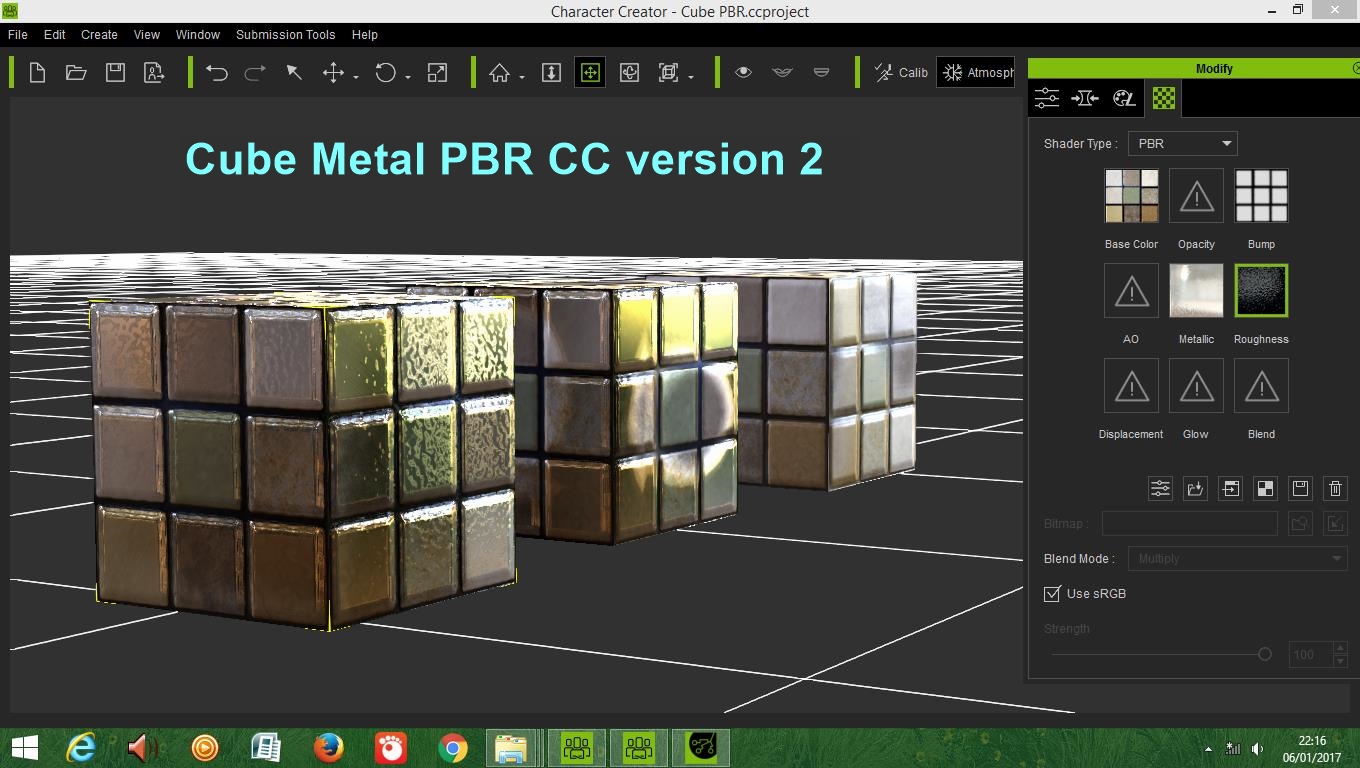Toggle the eye icon in the top toolbar
The width and height of the screenshot is (1360, 768).
(x=743, y=72)
